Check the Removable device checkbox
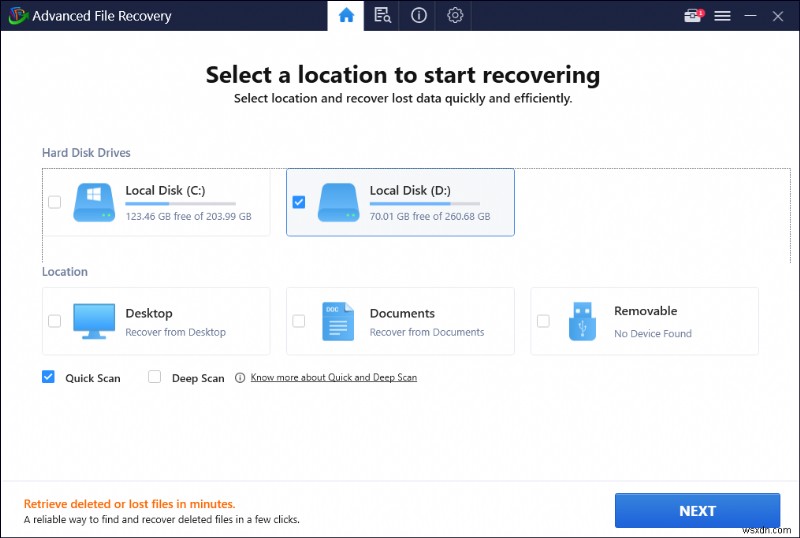The width and height of the screenshot is (800, 538). [543, 321]
